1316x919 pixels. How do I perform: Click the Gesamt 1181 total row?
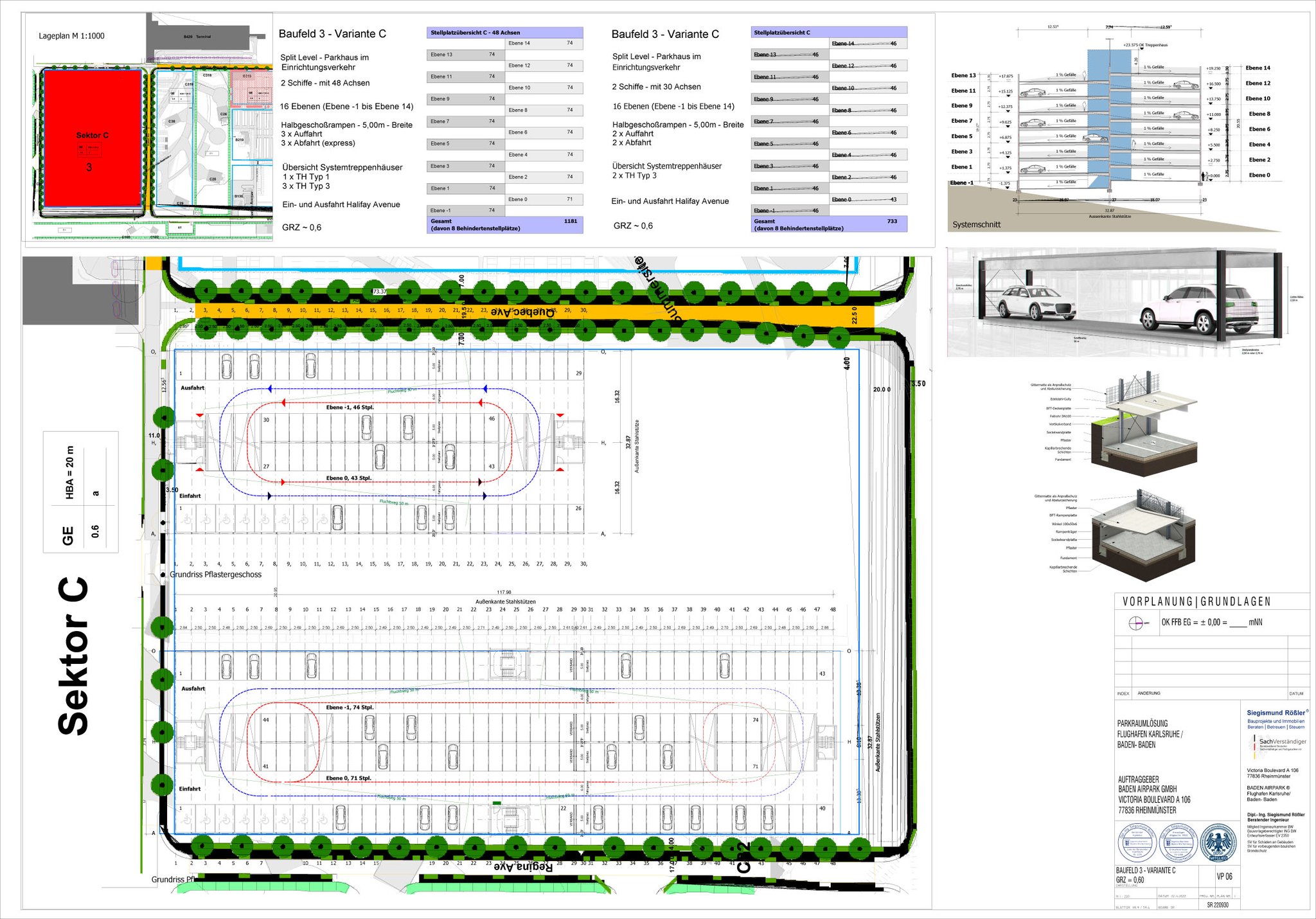(x=504, y=224)
